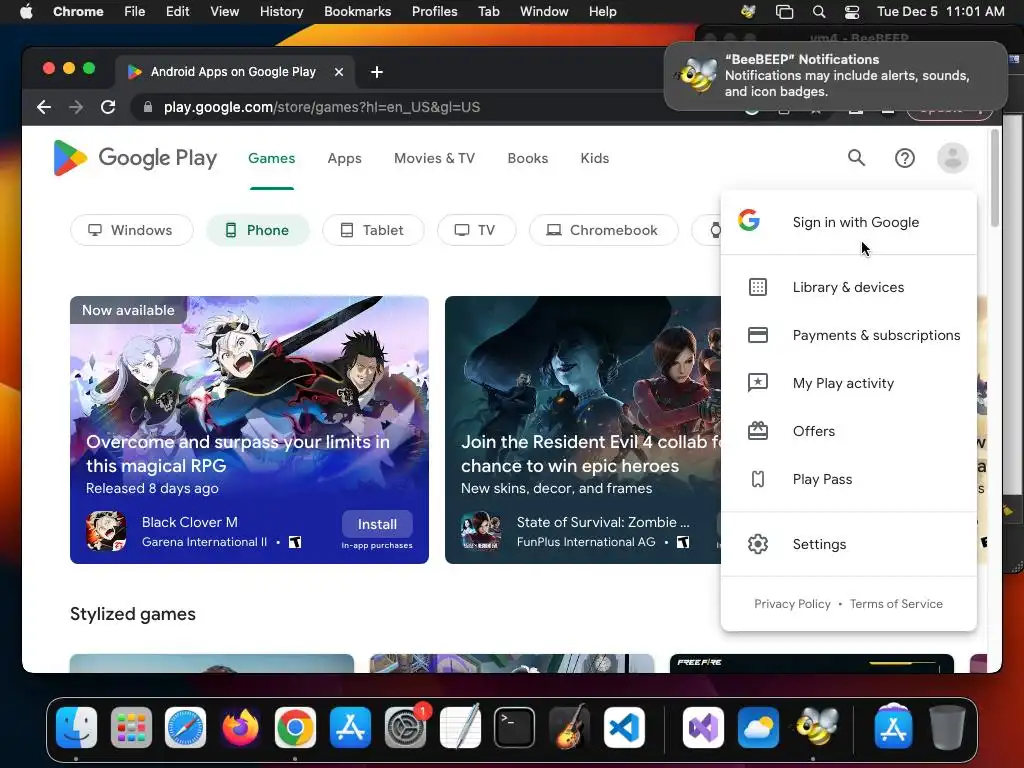Open Spotlight search in the menu bar

(819, 12)
